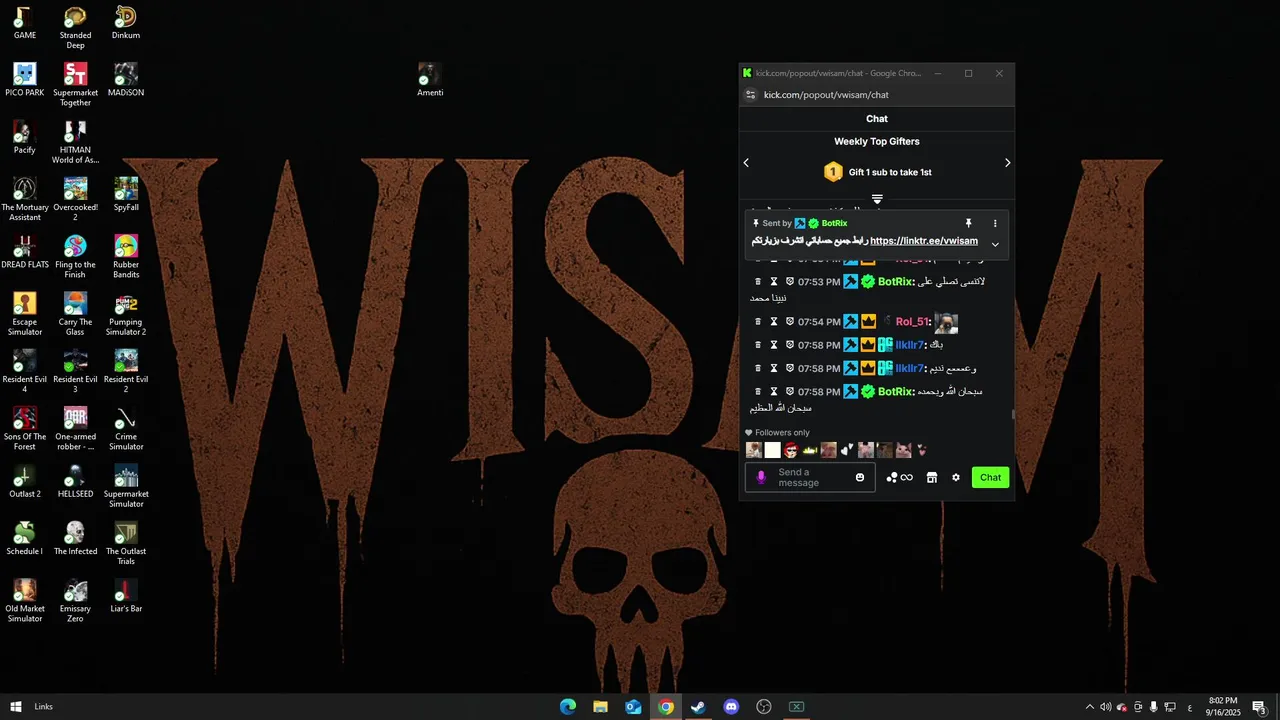The image size is (1280, 720).
Task: Go to the previous gifter leaderboard slide
Action: coord(746,163)
